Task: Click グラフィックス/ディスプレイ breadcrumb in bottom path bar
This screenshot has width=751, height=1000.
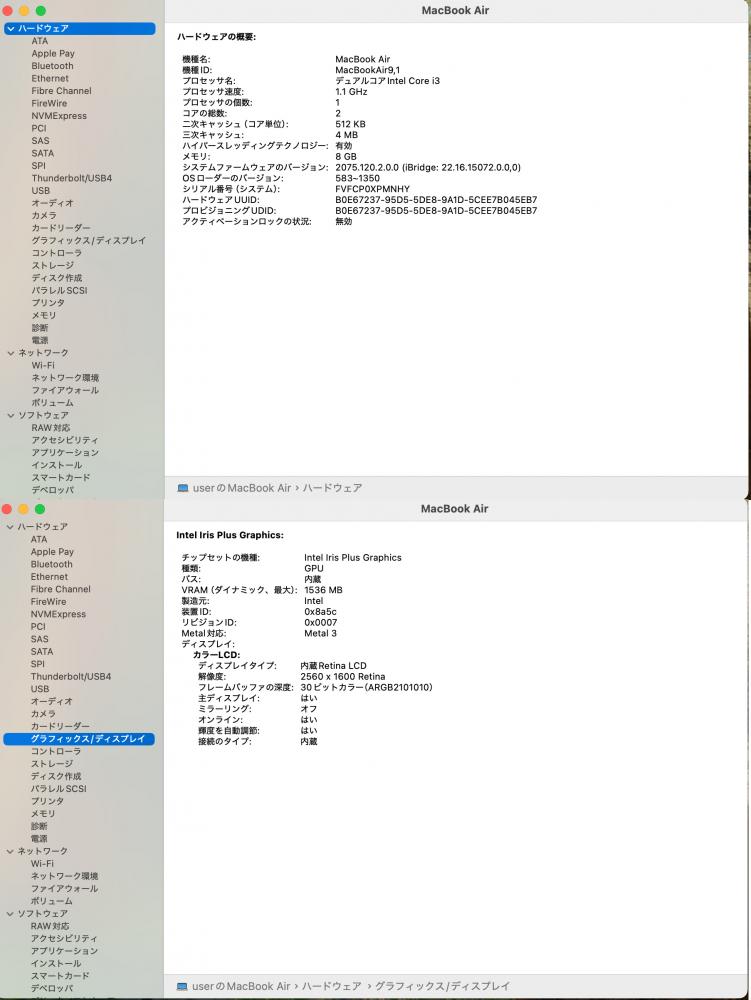Action: point(442,986)
